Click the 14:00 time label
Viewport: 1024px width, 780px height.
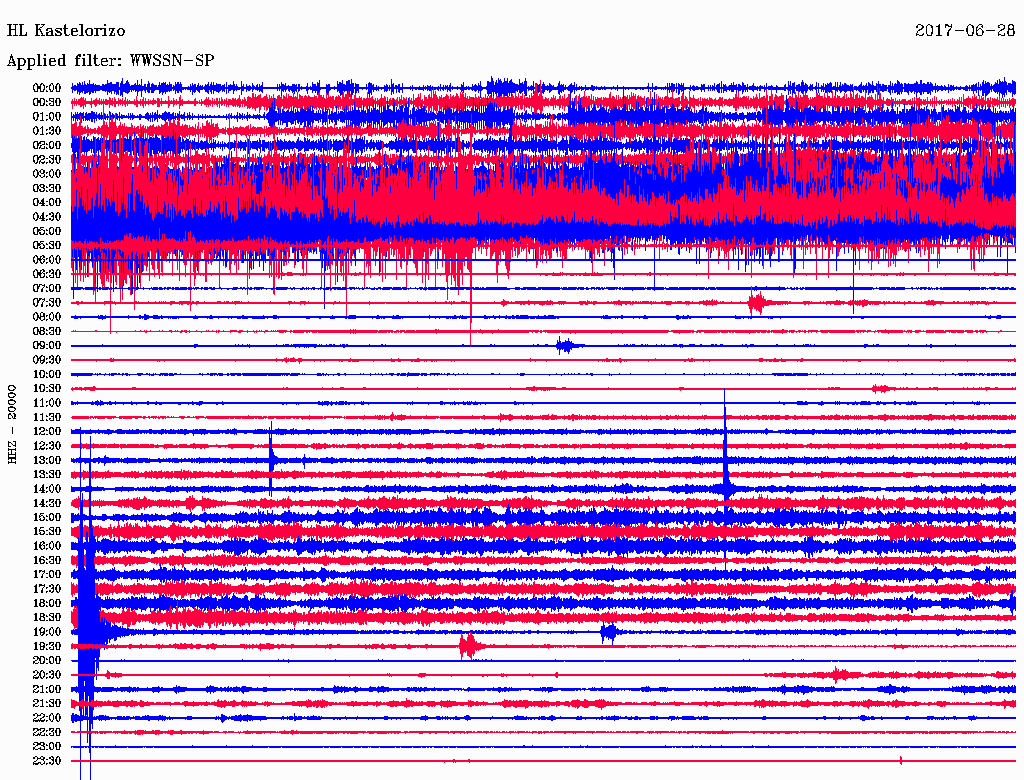47,489
